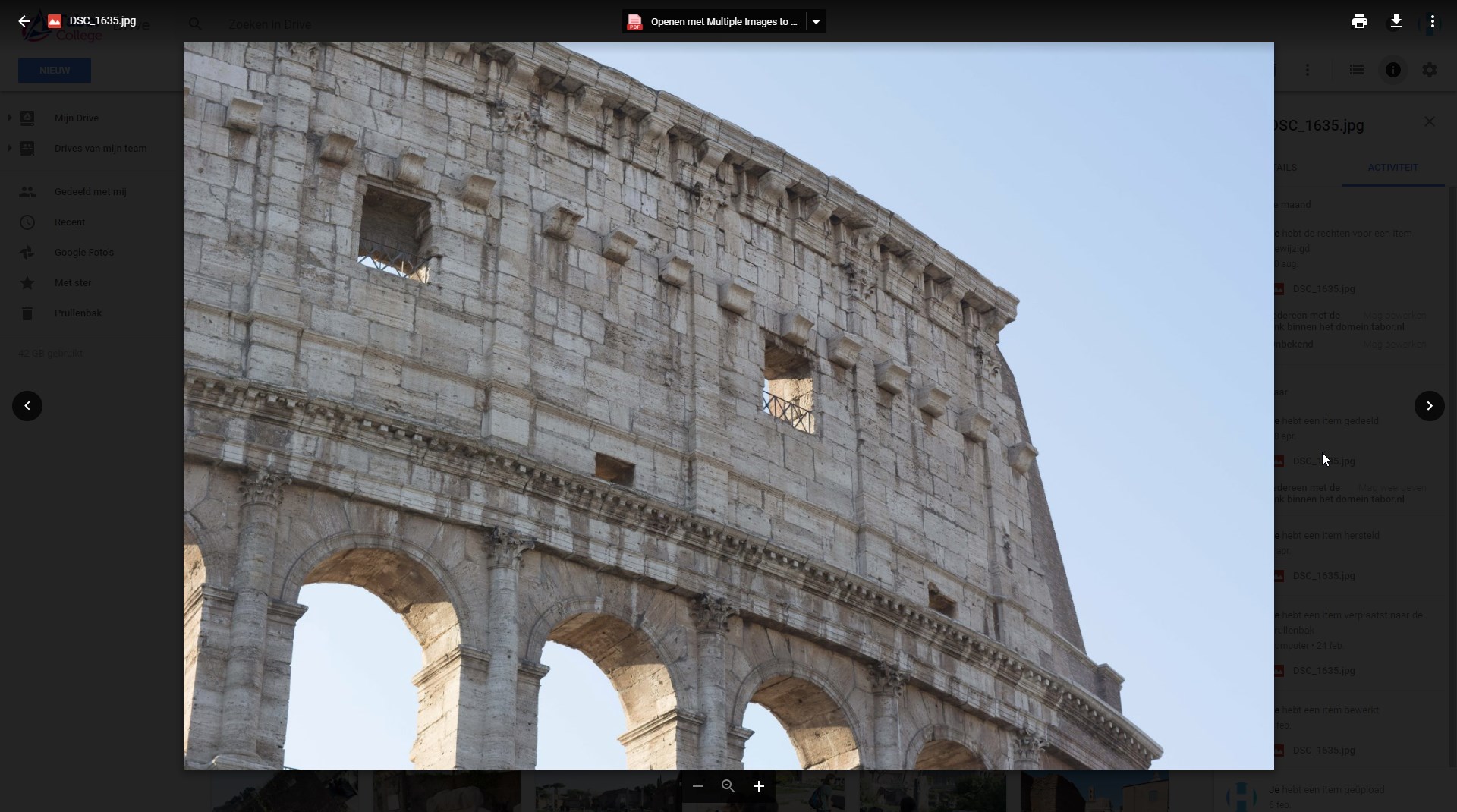The width and height of the screenshot is (1457, 812).
Task: Switch to list view layout
Action: tap(1356, 70)
